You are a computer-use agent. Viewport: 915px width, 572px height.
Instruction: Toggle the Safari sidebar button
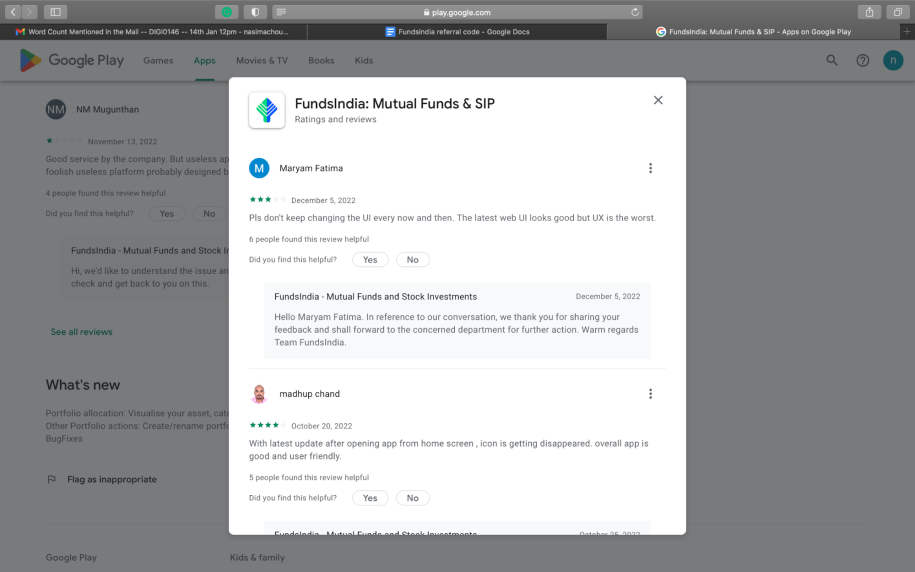55,12
